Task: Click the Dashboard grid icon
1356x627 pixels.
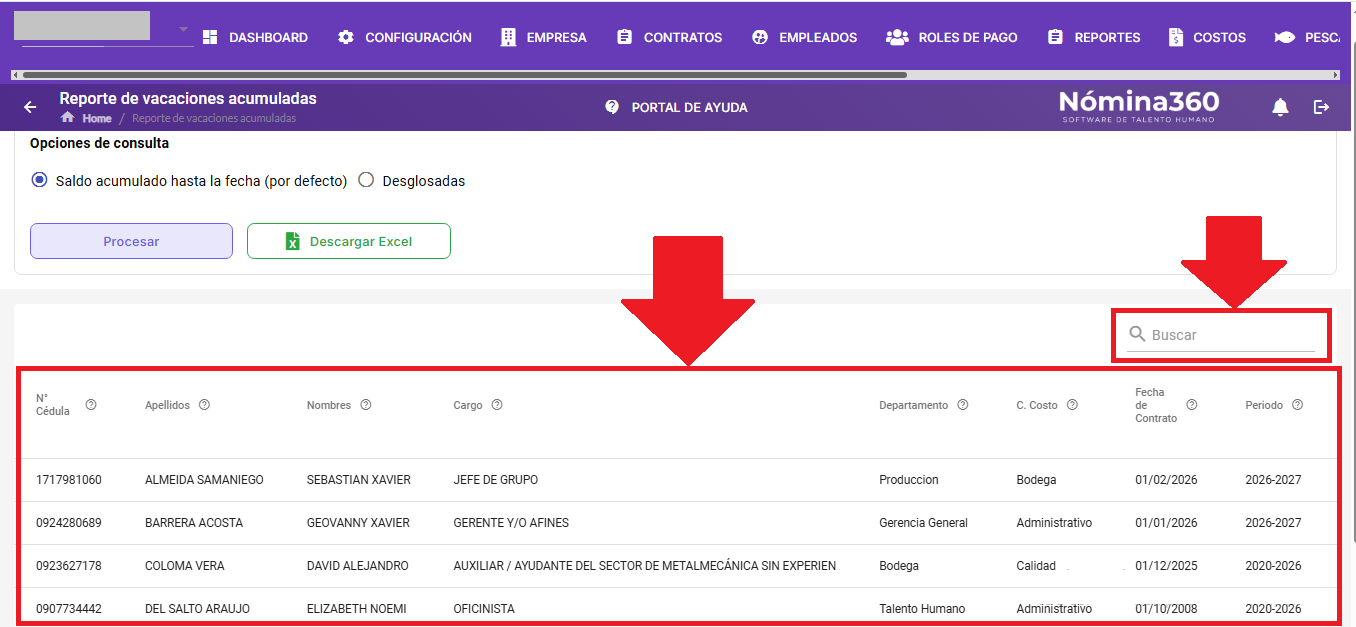Action: click(x=210, y=37)
